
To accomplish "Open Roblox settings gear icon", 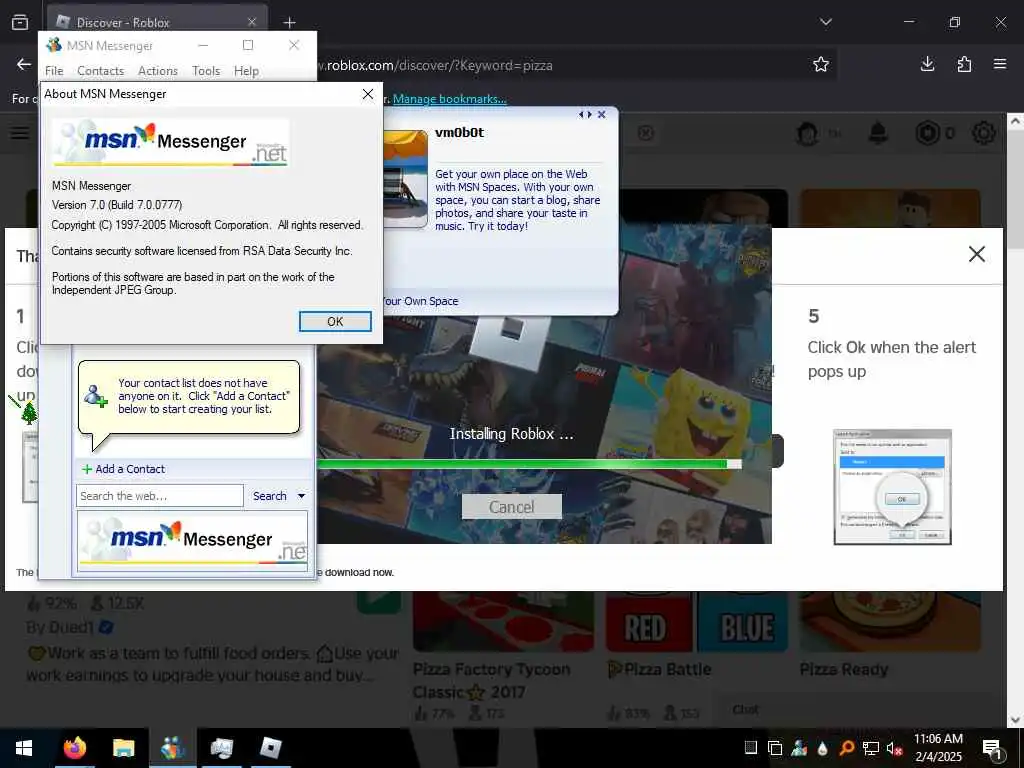I will [984, 133].
